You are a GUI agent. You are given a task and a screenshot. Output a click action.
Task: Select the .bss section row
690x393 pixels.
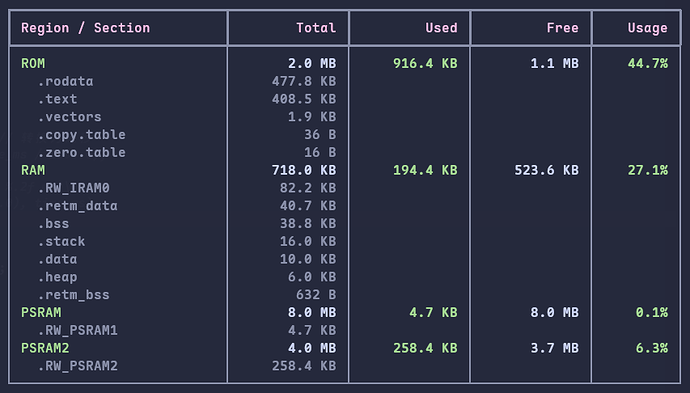53,224
